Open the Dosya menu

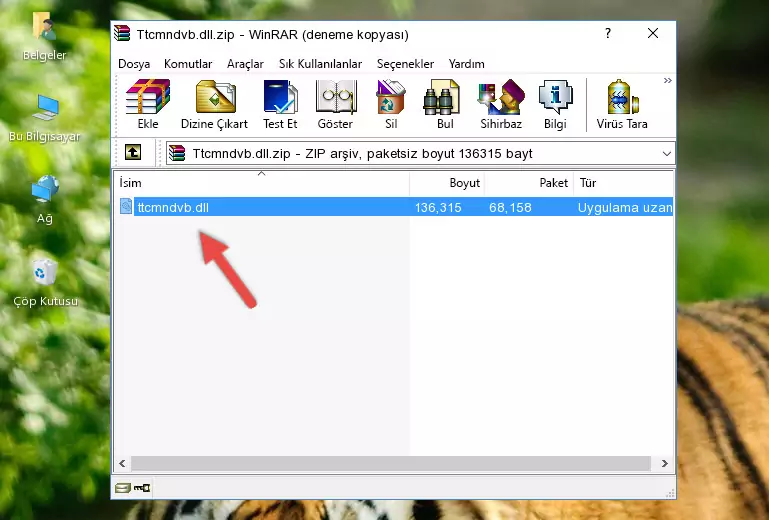(134, 64)
